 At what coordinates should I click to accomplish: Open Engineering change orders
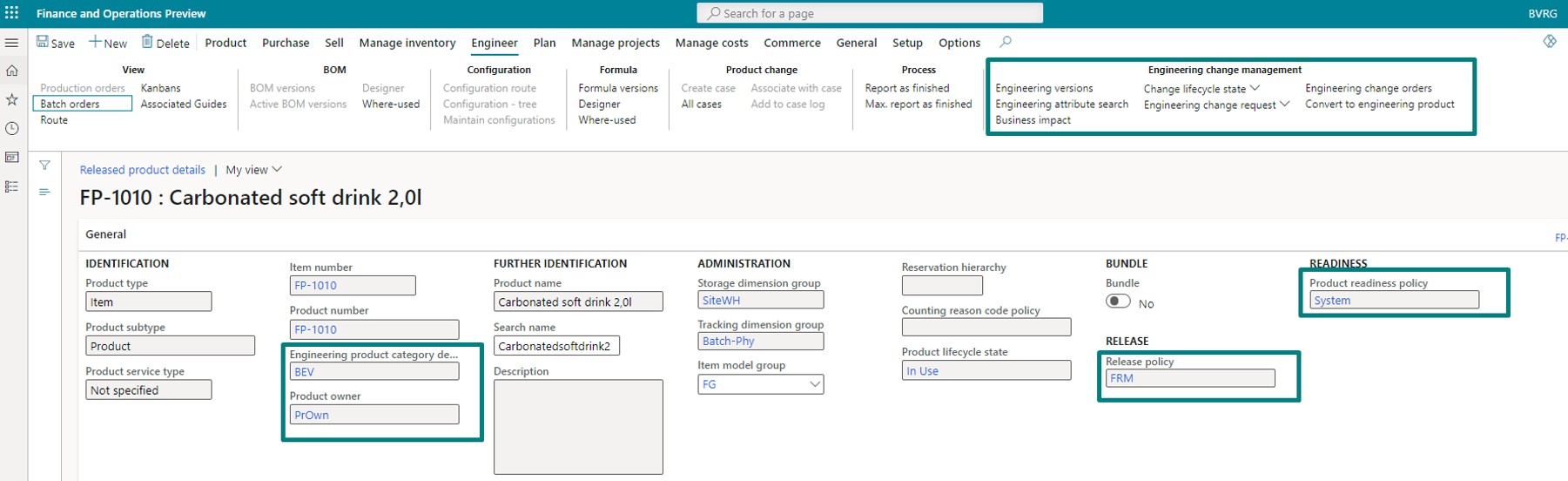point(1368,88)
